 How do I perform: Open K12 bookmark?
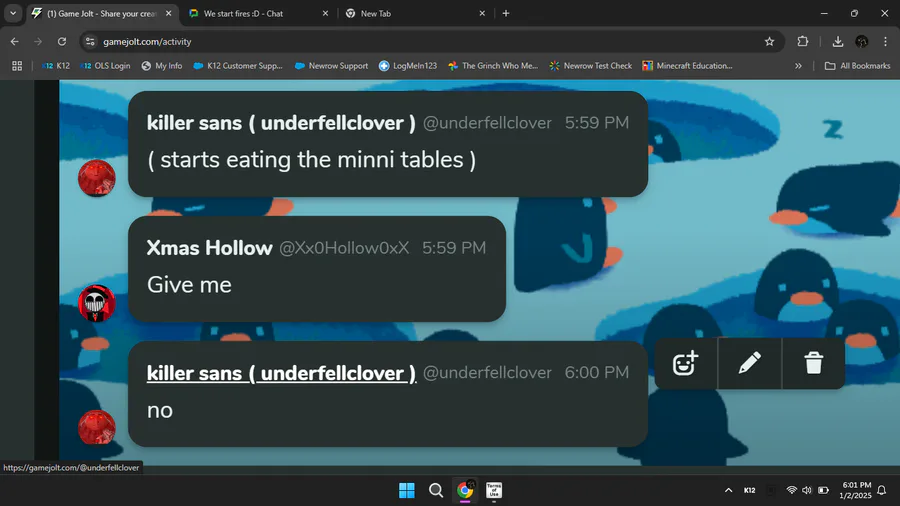[x=56, y=66]
